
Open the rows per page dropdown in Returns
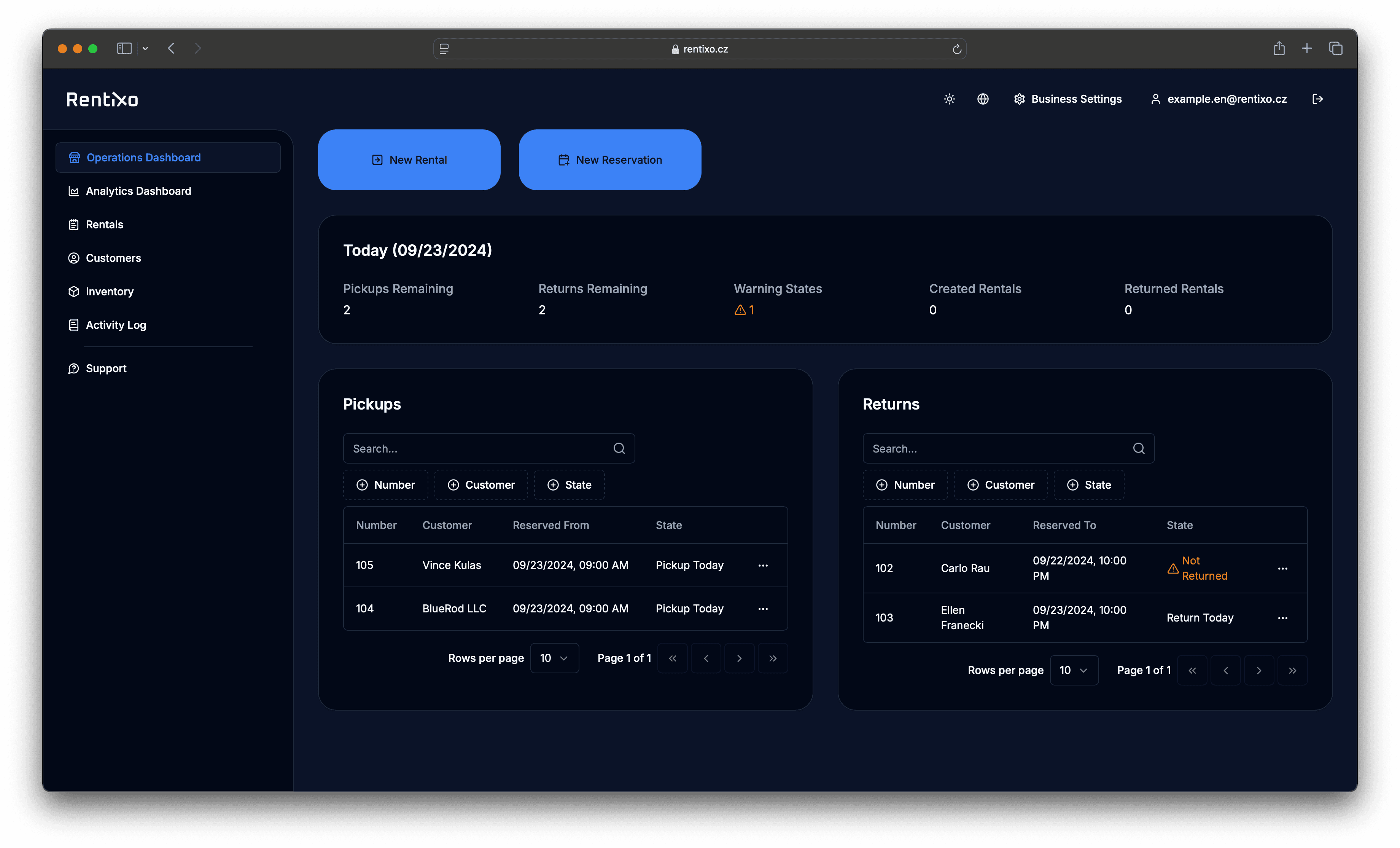click(x=1073, y=670)
